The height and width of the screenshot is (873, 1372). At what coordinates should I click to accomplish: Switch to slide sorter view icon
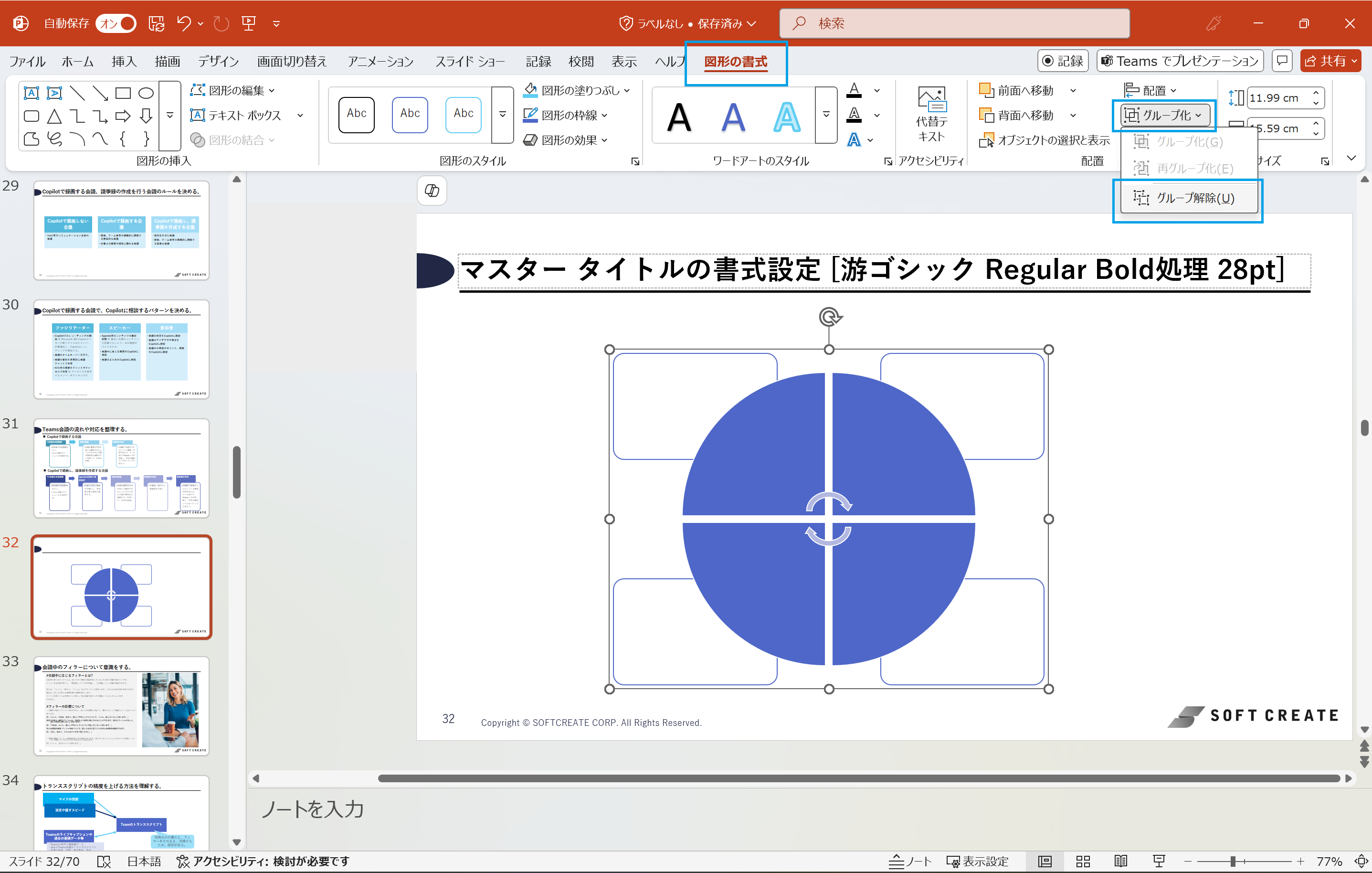point(1083,861)
